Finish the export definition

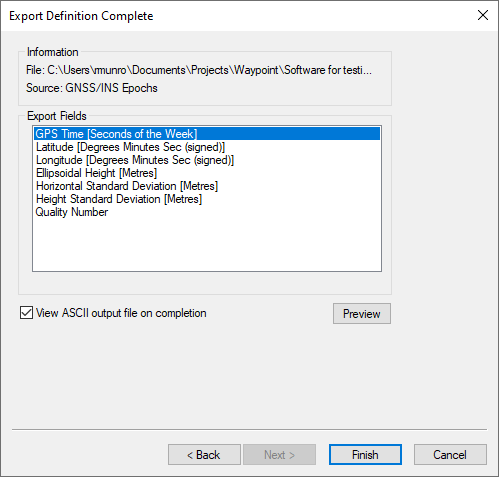click(x=365, y=455)
